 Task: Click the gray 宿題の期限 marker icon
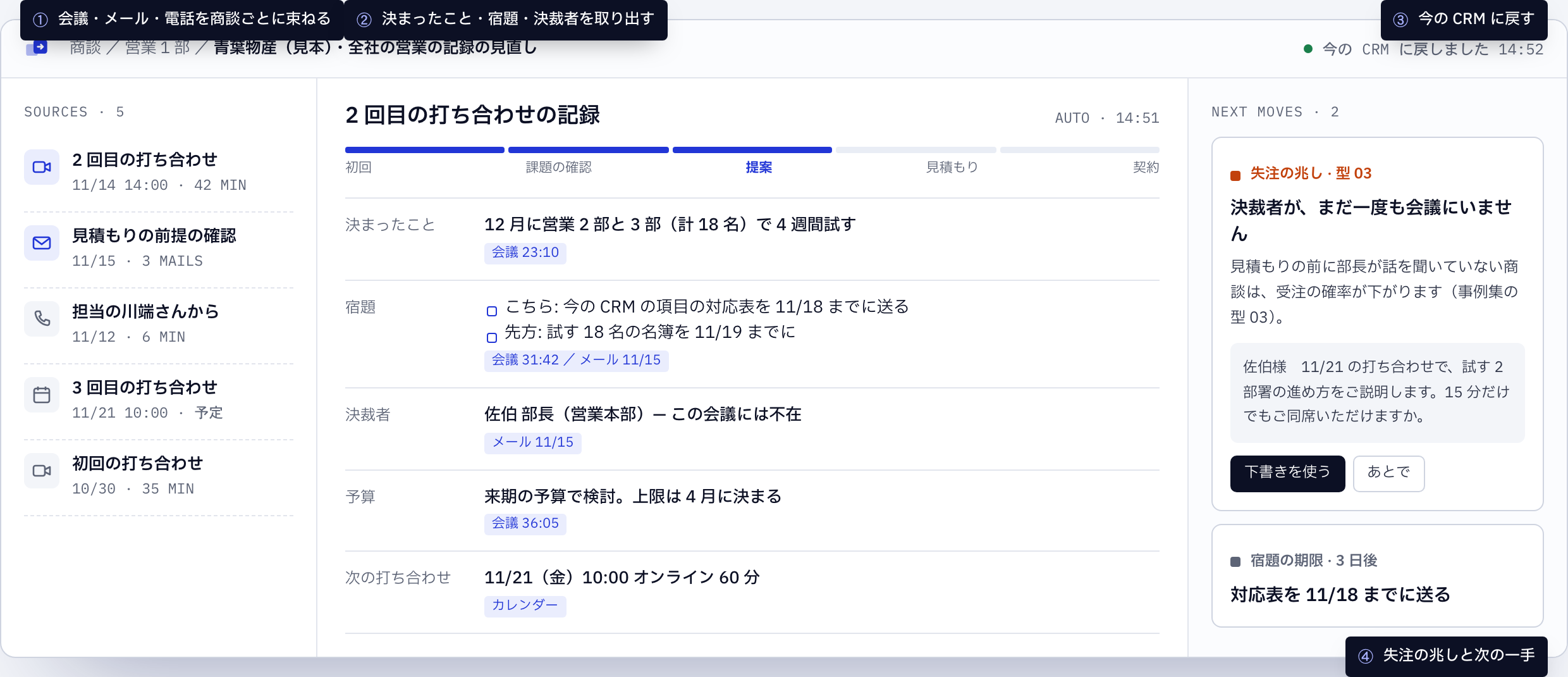click(1235, 561)
